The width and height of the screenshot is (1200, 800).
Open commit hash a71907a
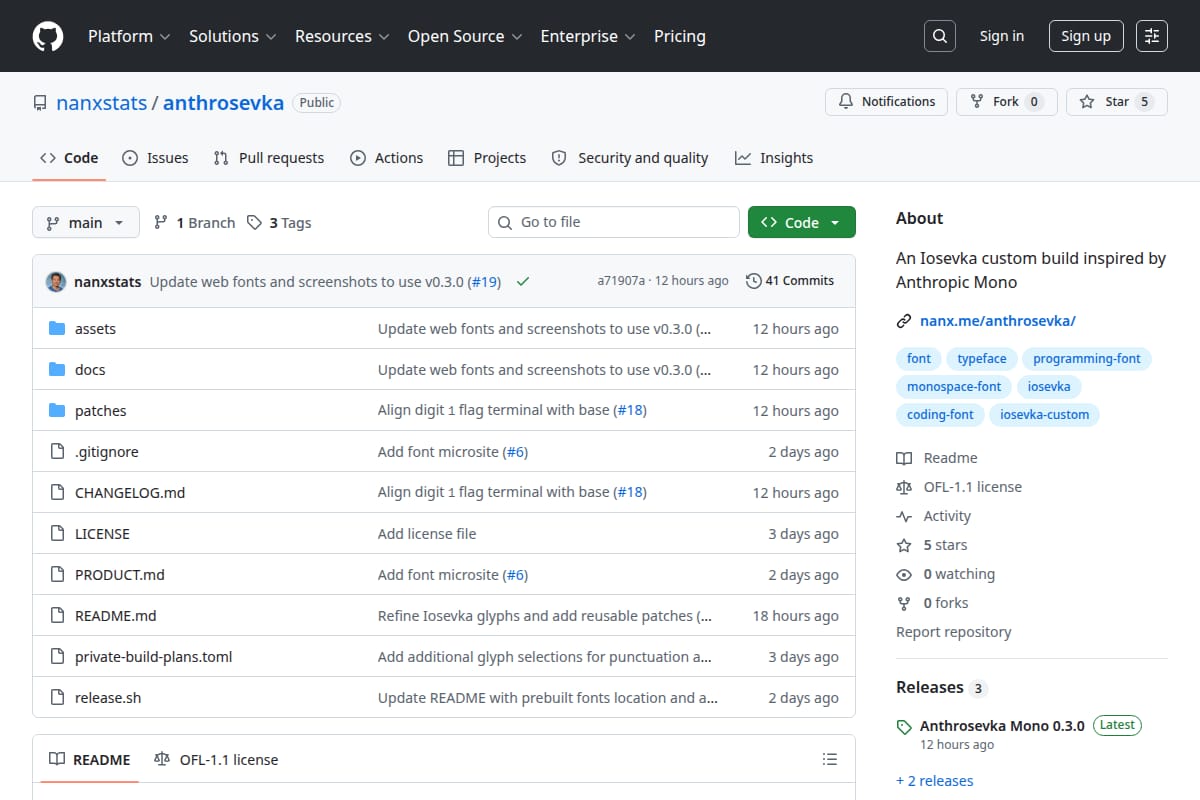tap(621, 281)
